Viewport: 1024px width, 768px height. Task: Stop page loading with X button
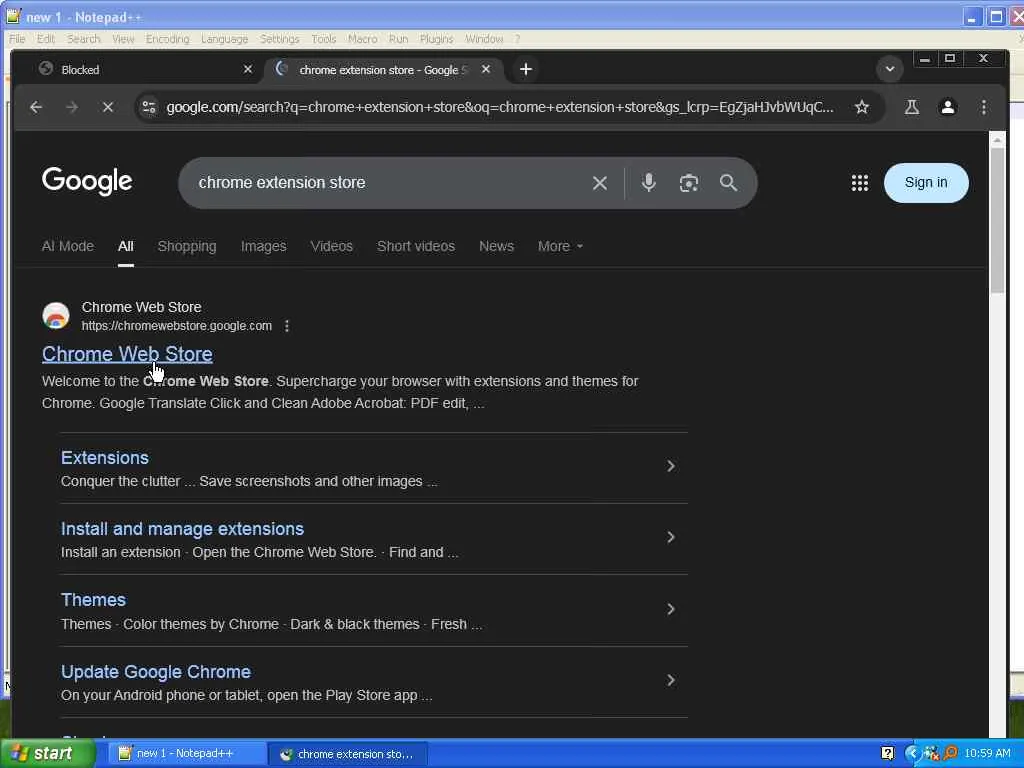pyautogui.click(x=108, y=107)
